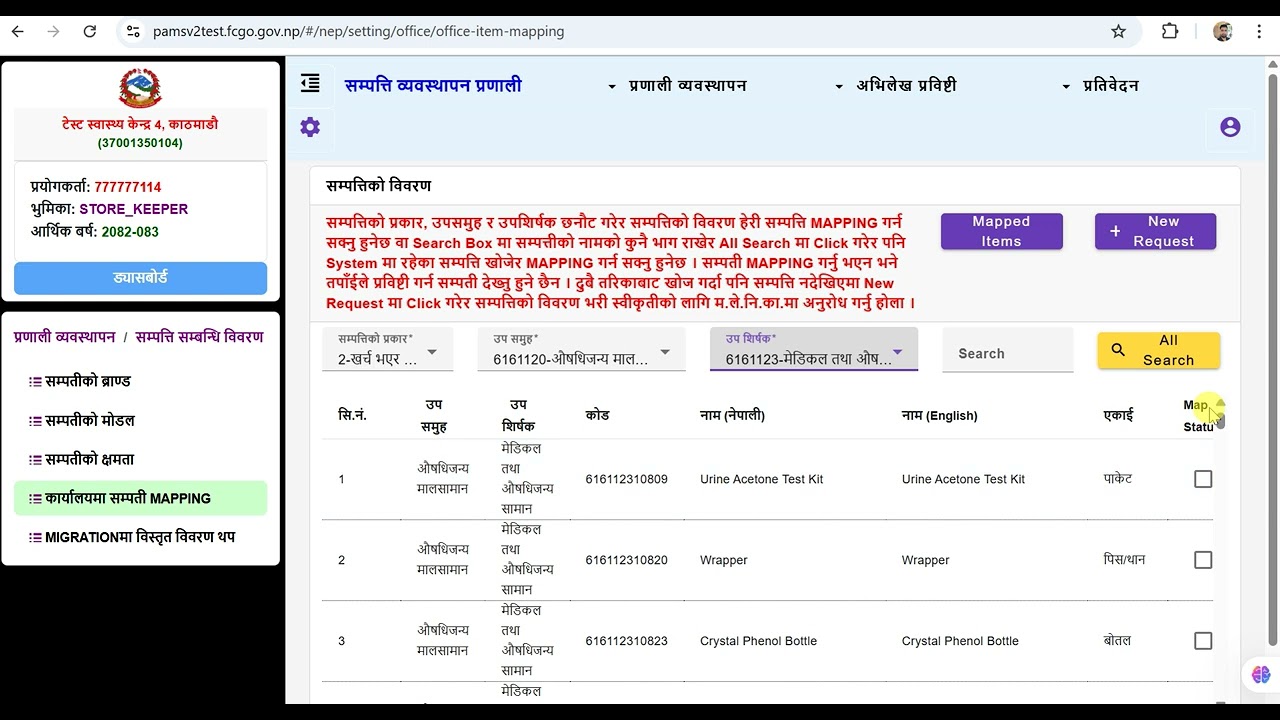
Task: Expand the उप समुह dropdown
Action: point(581,350)
